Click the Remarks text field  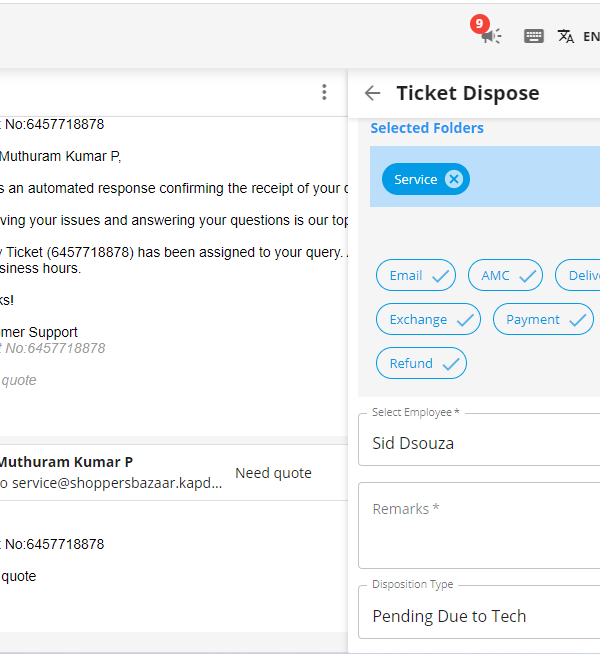[x=479, y=526]
